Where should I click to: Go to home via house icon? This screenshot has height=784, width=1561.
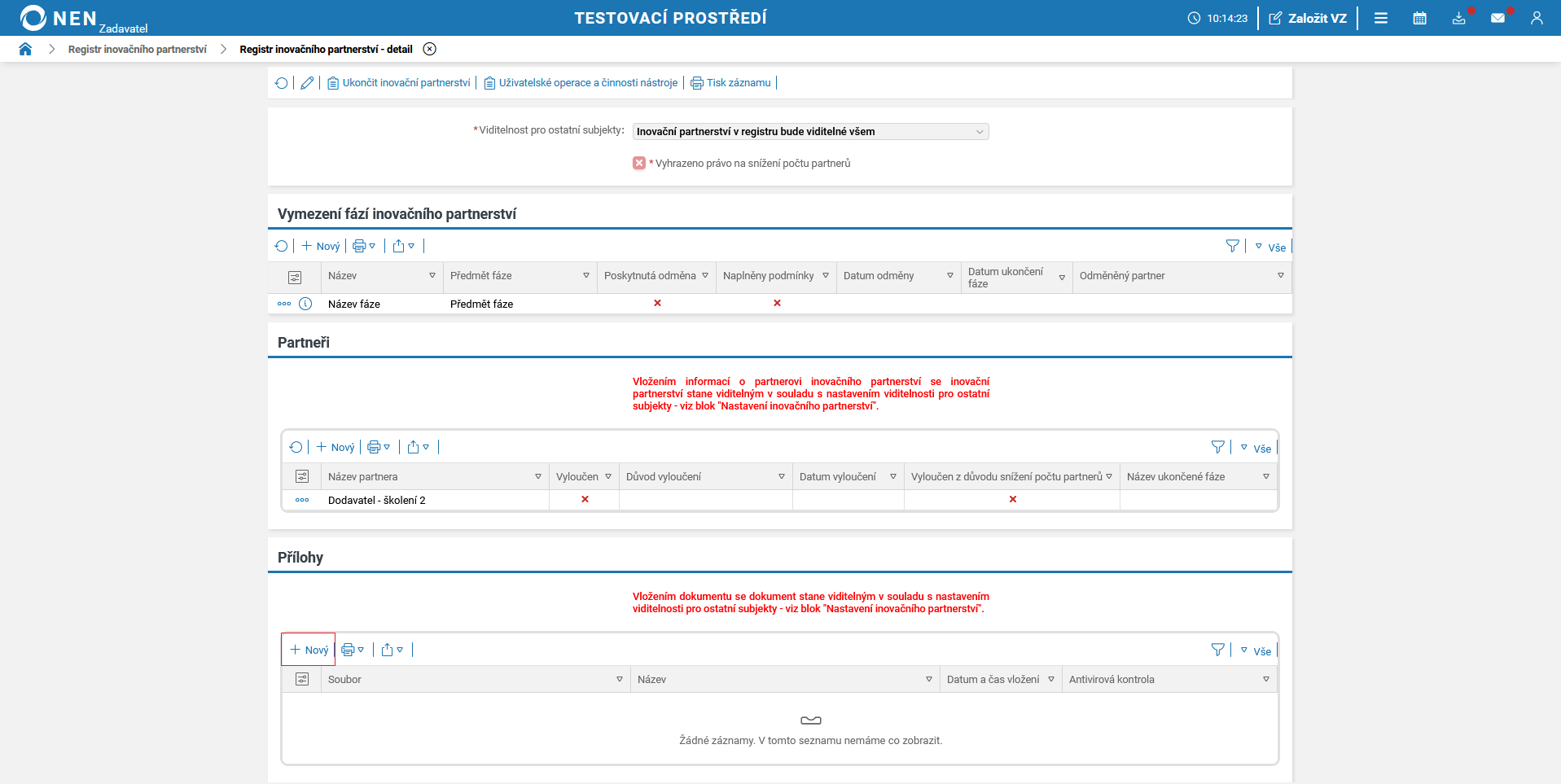25,49
